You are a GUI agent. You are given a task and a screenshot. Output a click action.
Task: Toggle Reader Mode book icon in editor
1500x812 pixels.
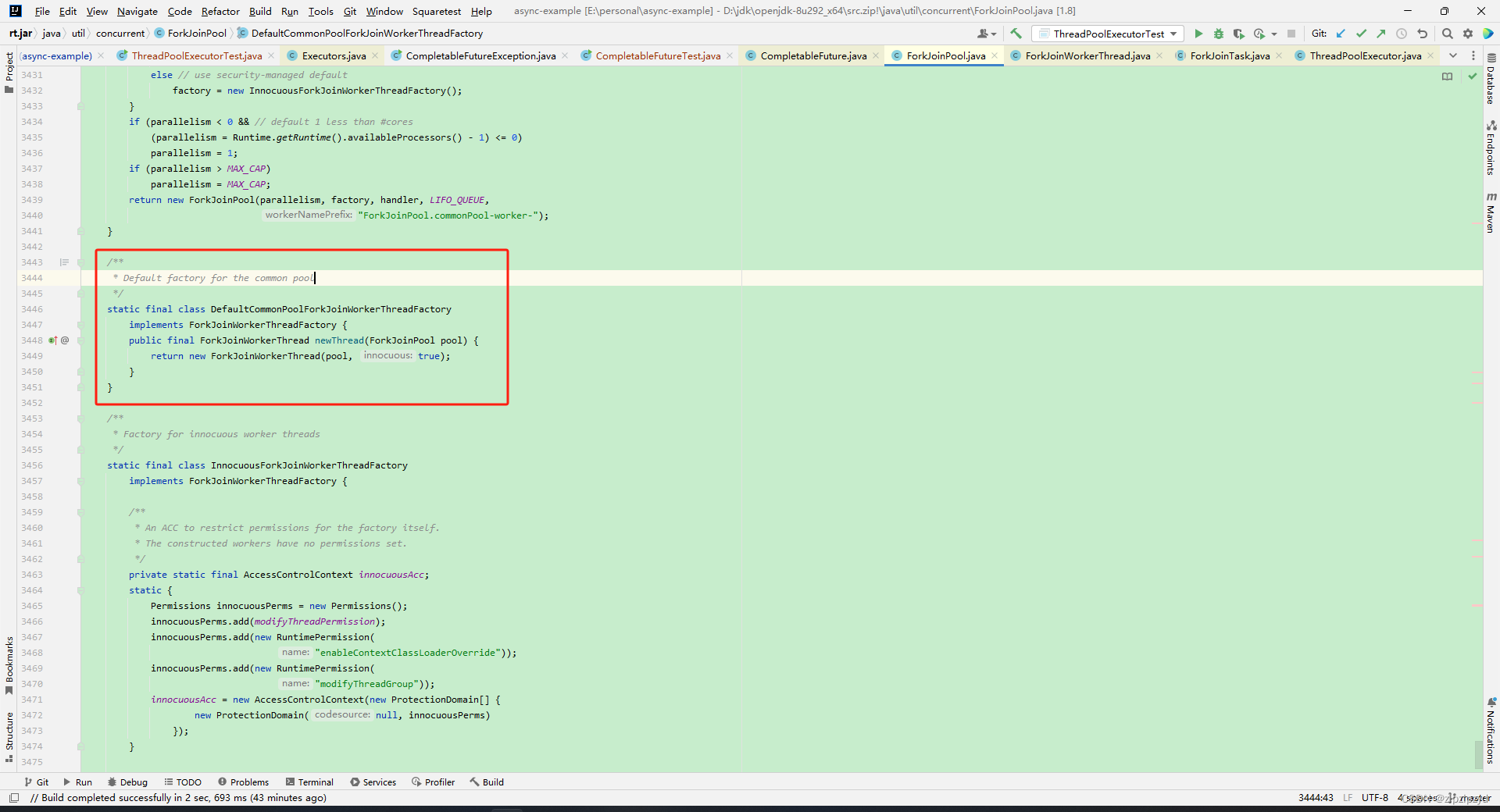point(1447,76)
